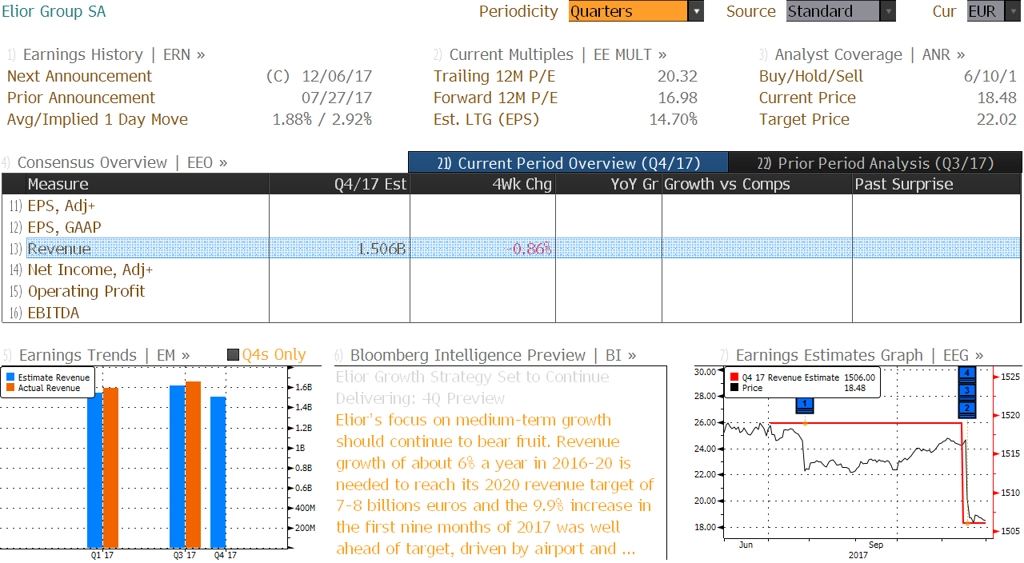The image size is (1024, 563).
Task: Open Elior Growth Strategy preview headline
Action: (x=472, y=387)
